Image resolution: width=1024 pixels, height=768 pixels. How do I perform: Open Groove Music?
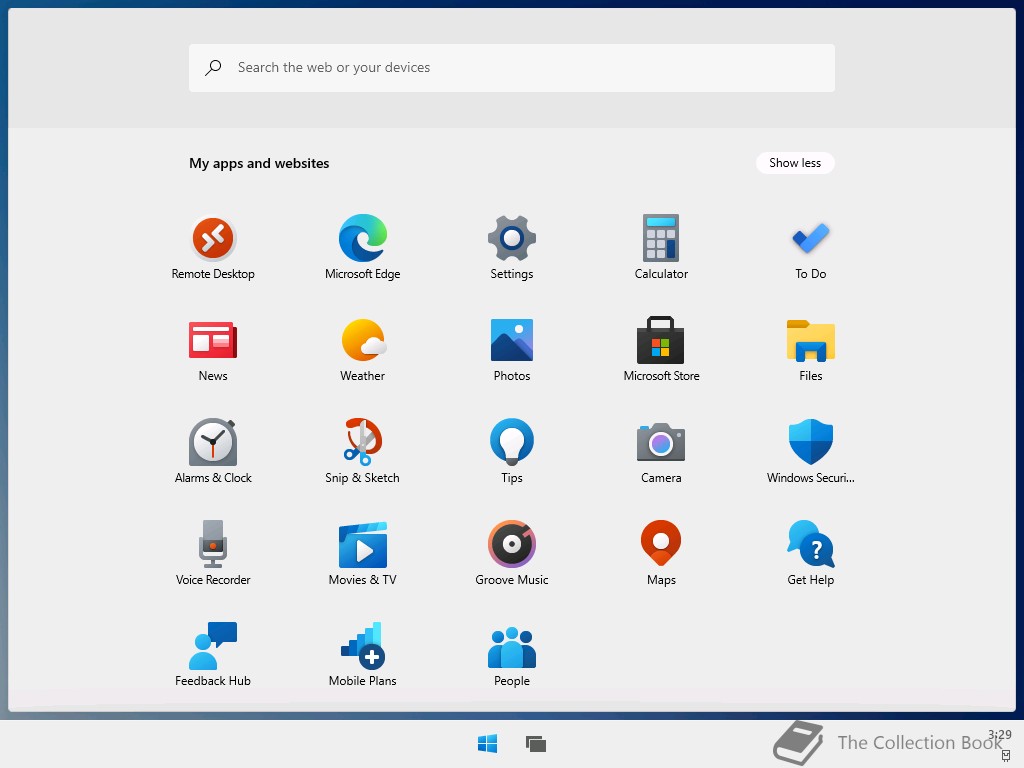point(512,553)
